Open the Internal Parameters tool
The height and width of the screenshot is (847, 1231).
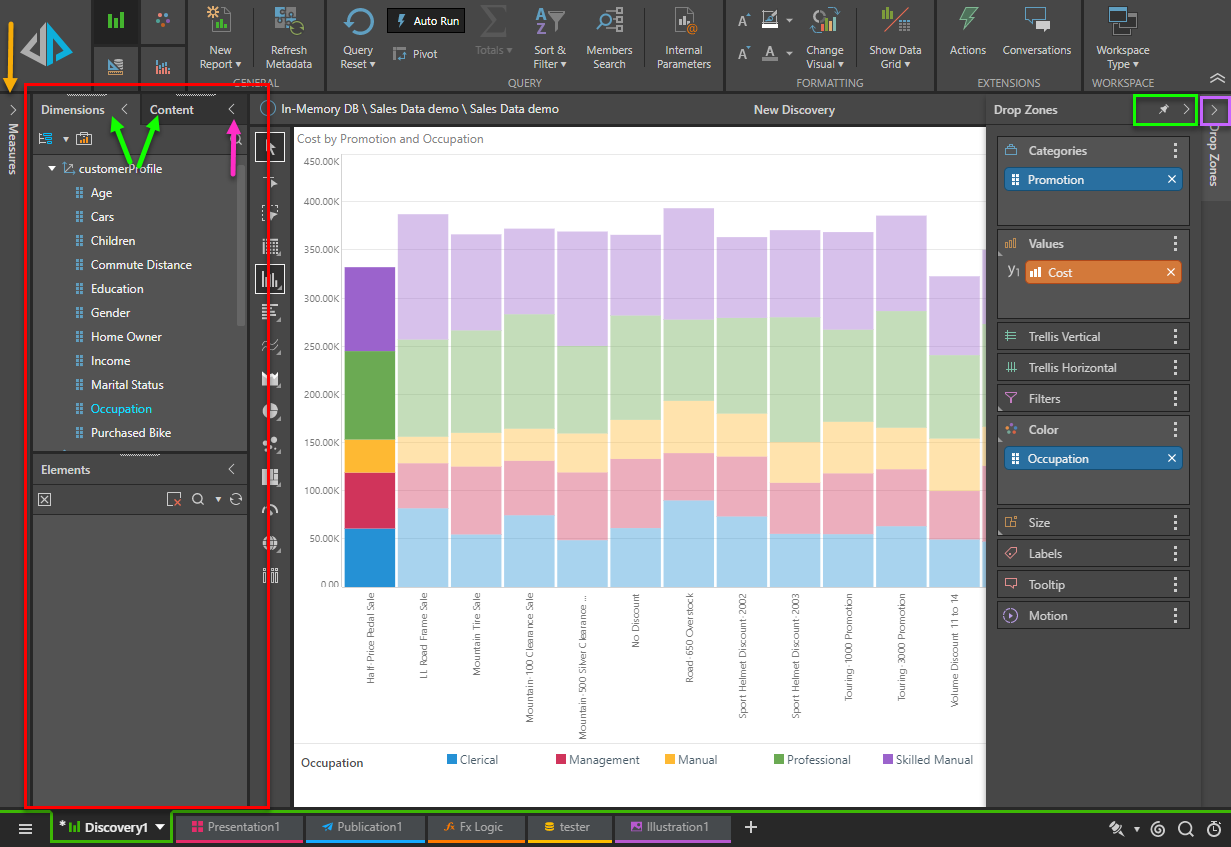(687, 21)
